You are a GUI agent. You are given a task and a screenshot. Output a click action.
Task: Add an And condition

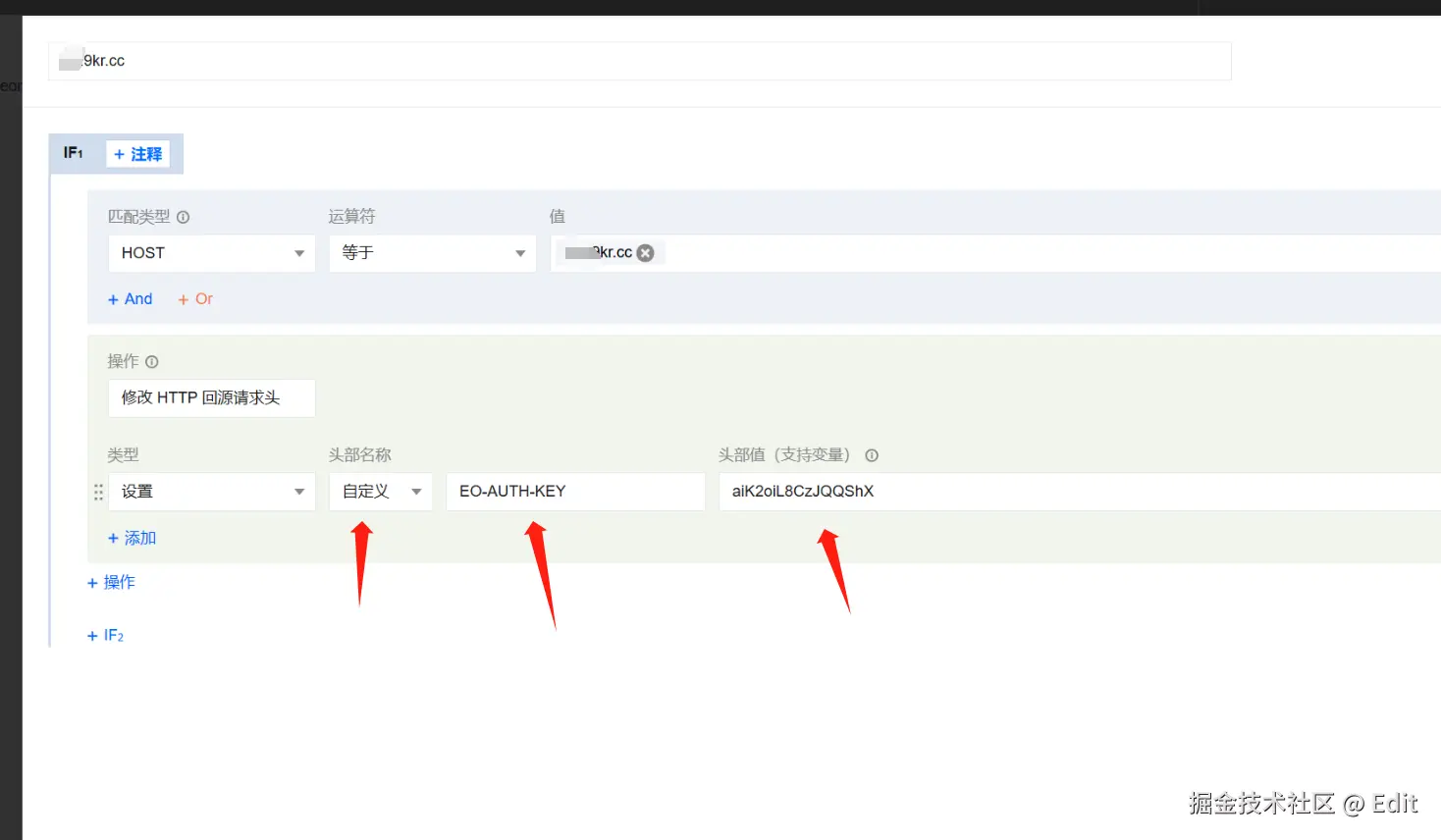click(x=129, y=298)
